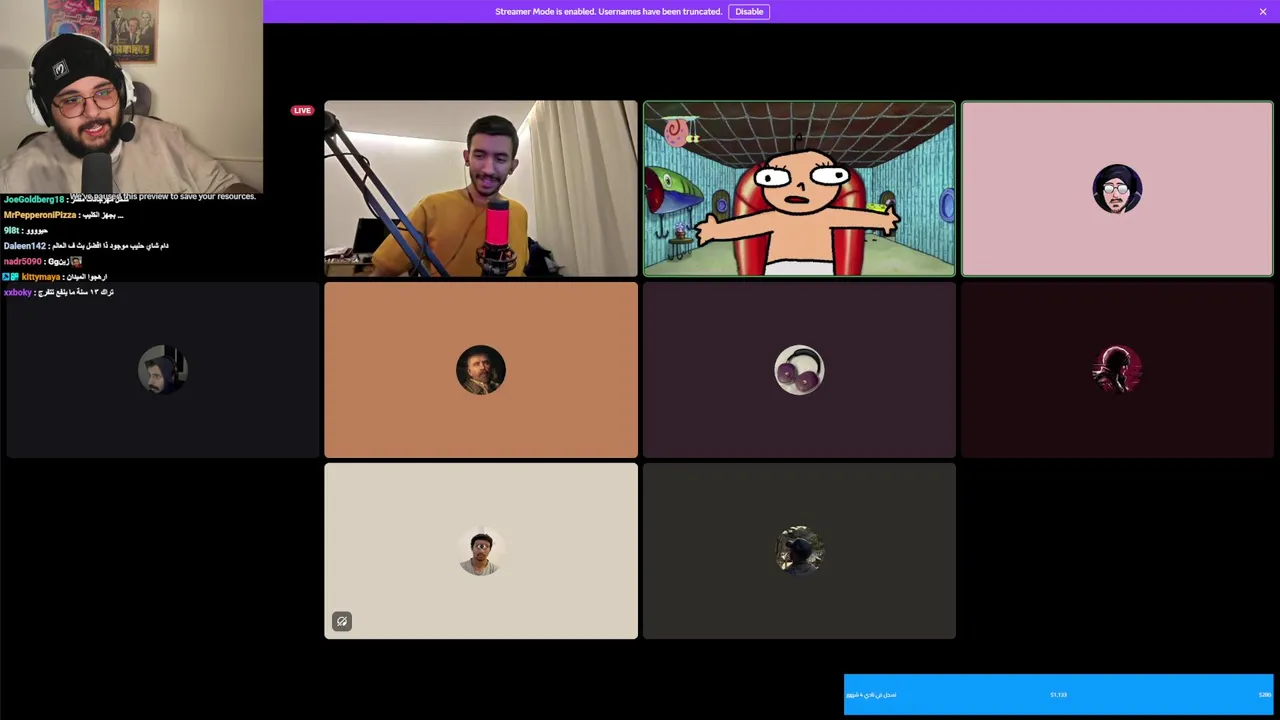Dismiss the Streamer Mode banner

click(x=1263, y=11)
